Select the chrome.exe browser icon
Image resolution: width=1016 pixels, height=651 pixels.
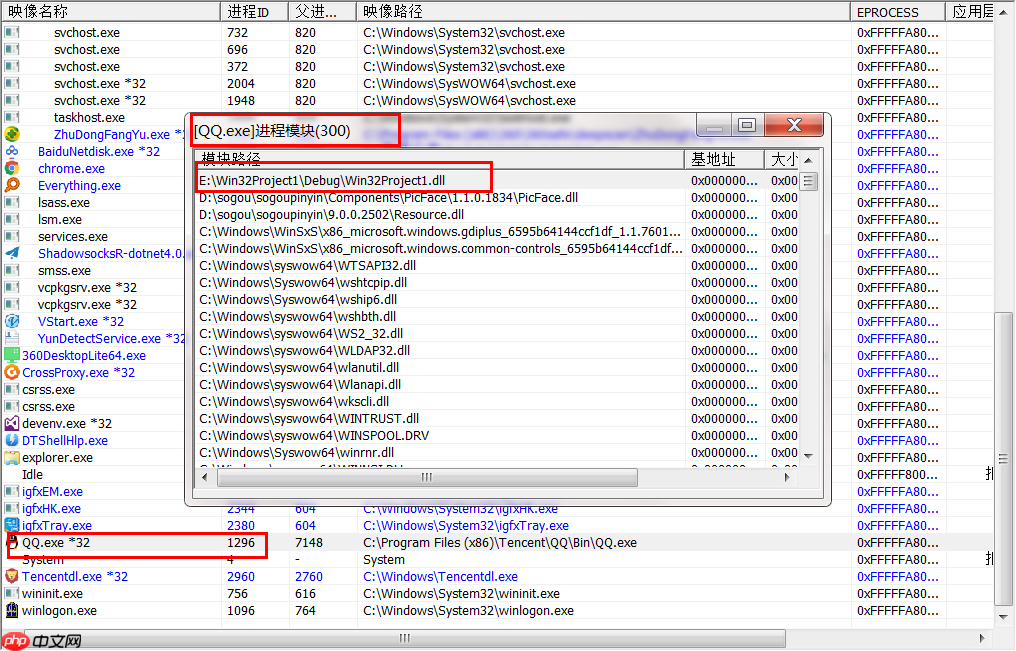coord(10,168)
